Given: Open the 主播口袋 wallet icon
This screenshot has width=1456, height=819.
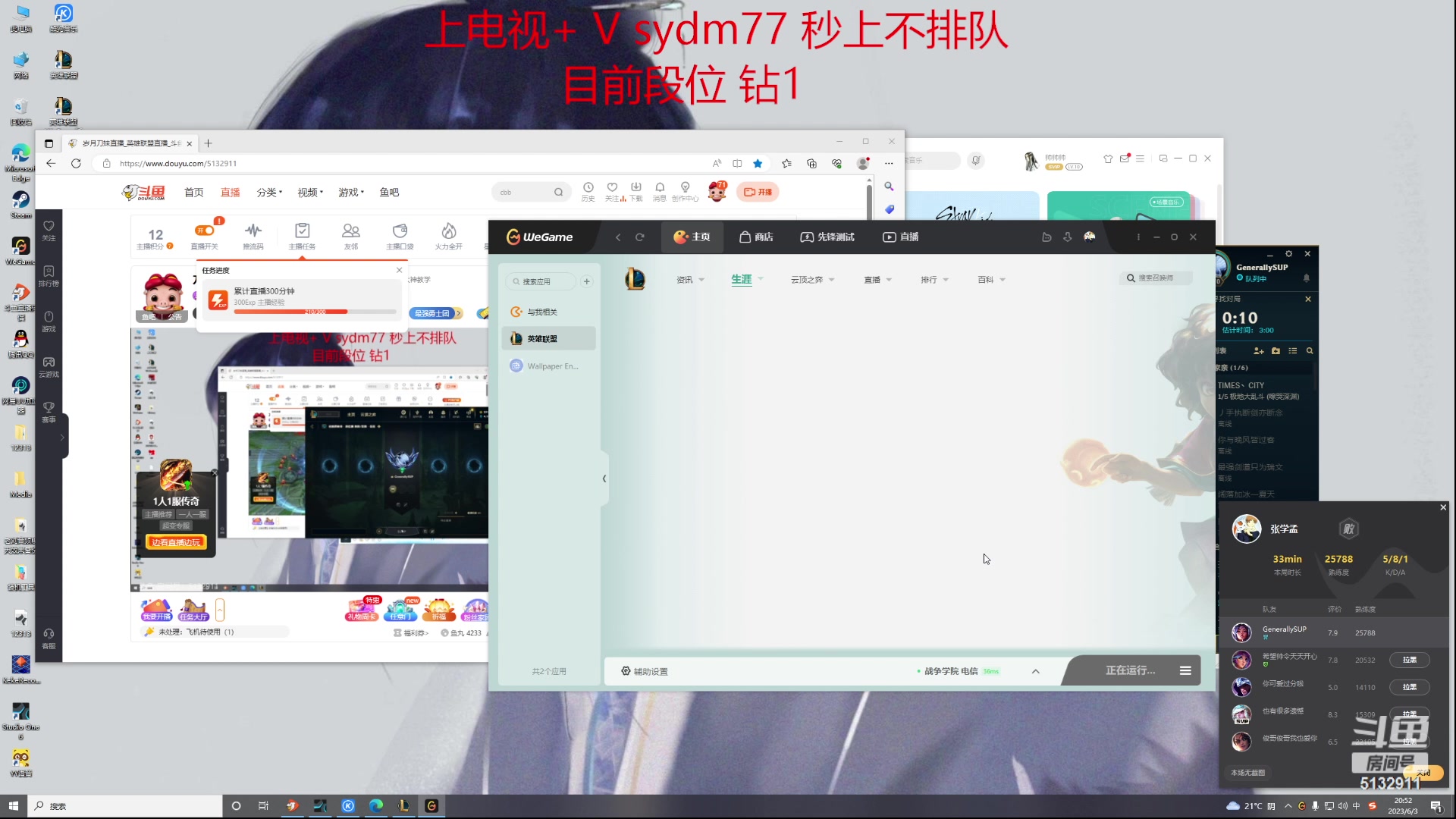Looking at the screenshot, I should (400, 231).
